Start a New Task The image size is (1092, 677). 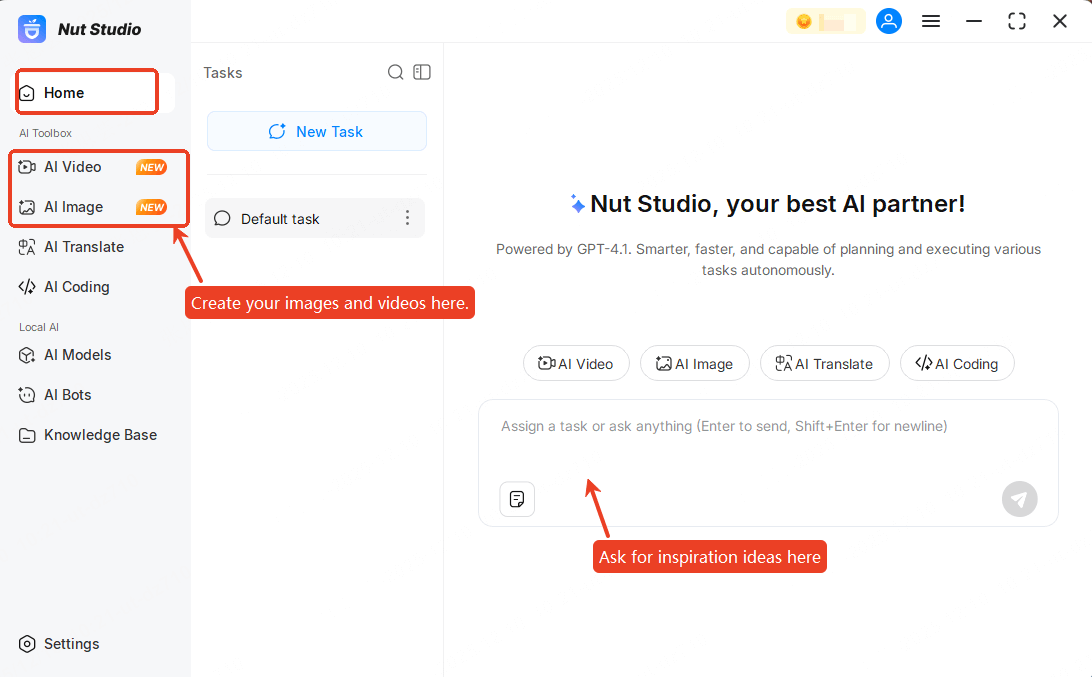coord(316,131)
